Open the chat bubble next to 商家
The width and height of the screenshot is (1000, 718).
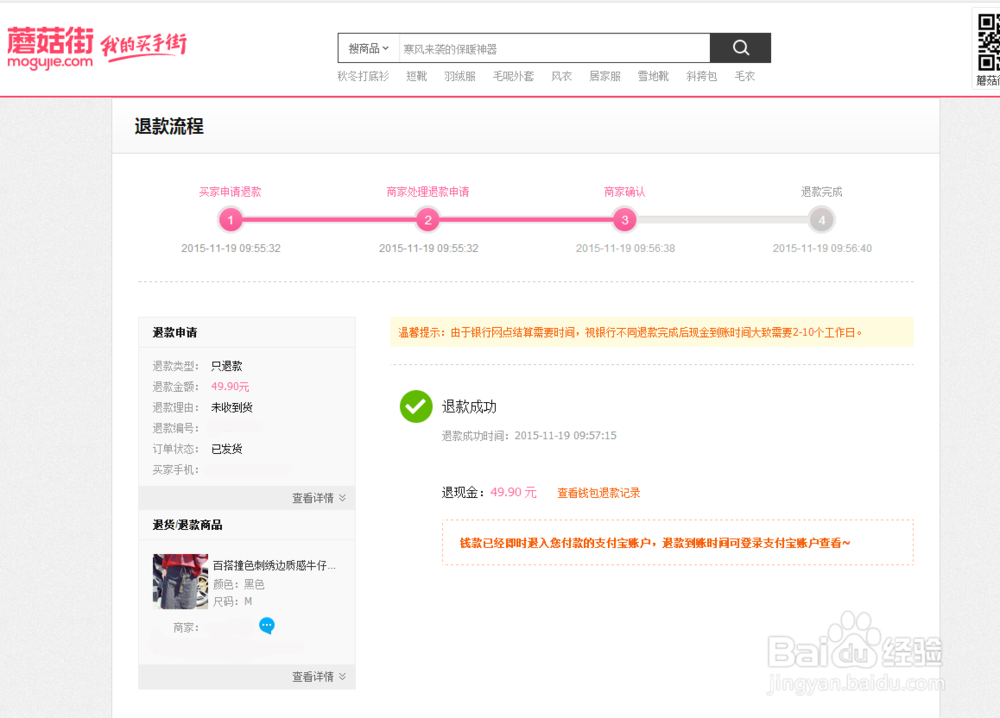265,626
